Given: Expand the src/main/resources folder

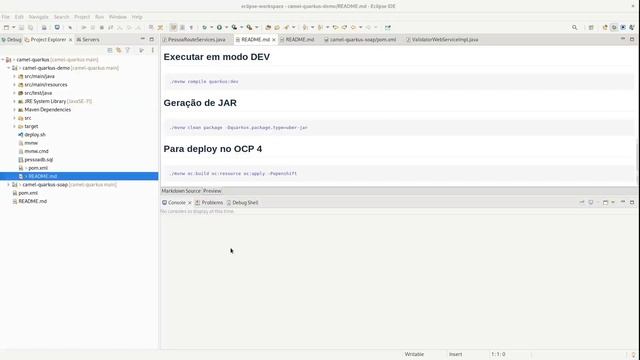Looking at the screenshot, I should pos(14,84).
